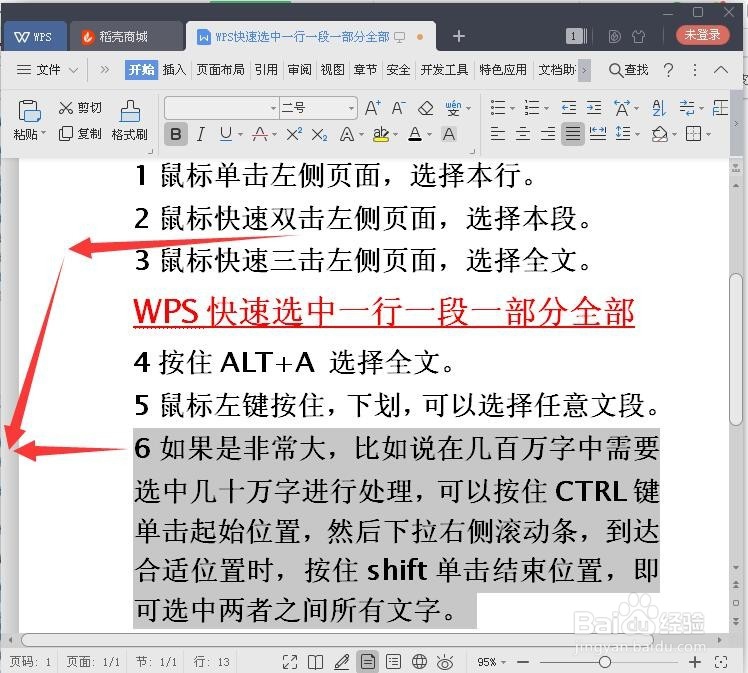
Task: Click the distributed alignment icon
Action: tap(598, 134)
